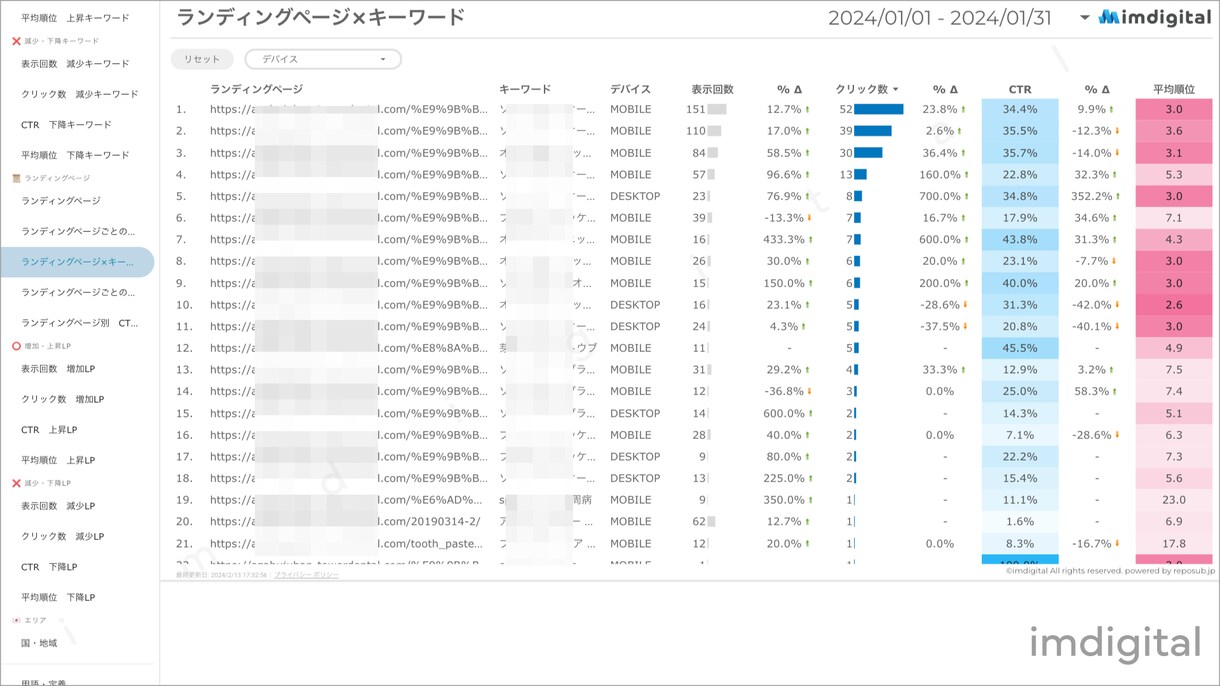Sort by キーワード column header

coord(525,89)
